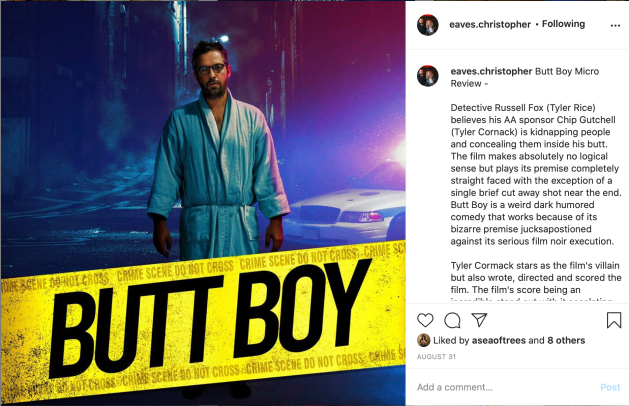Click the Butt Boy poster image
This screenshot has width=629, height=406.
click(203, 203)
